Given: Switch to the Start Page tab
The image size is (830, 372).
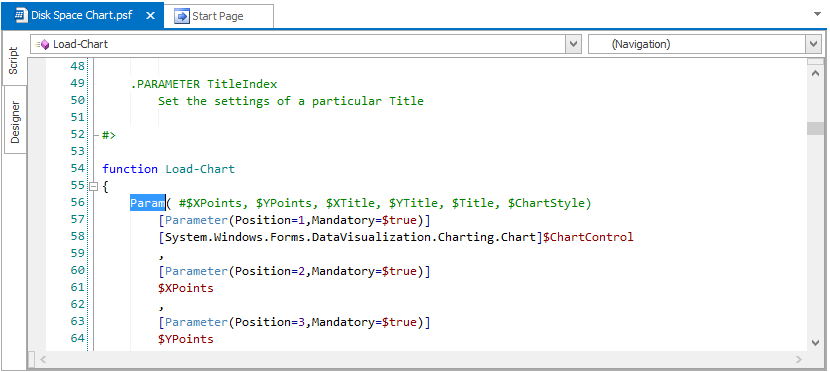Looking at the screenshot, I should point(219,16).
